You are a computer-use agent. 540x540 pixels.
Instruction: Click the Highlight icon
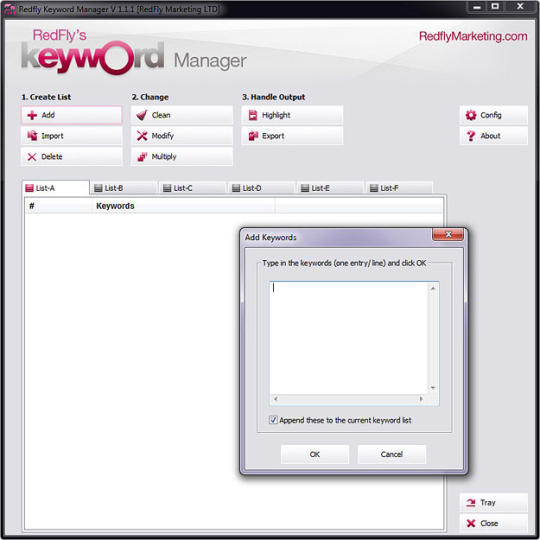pos(253,115)
